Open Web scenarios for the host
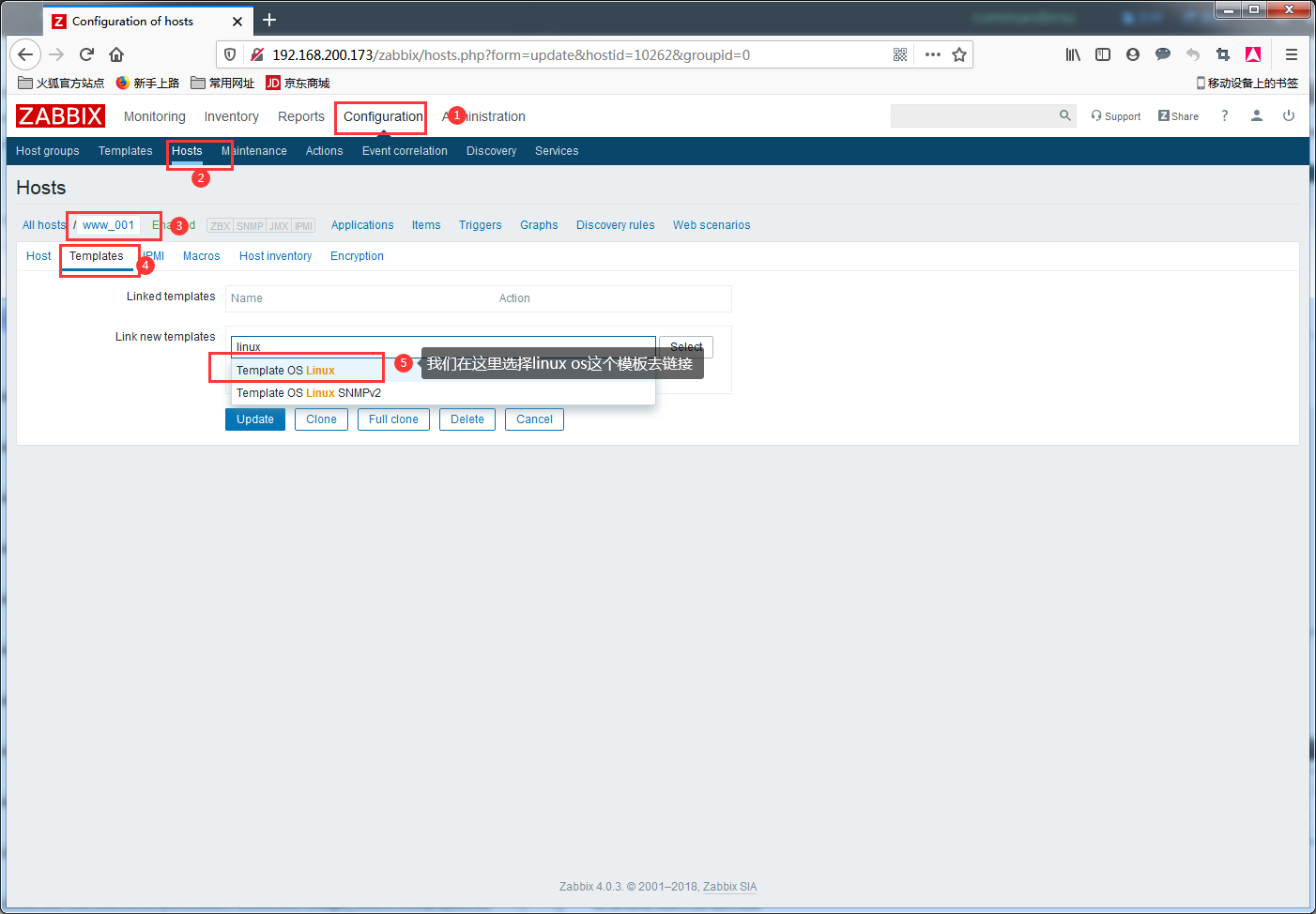 pos(712,225)
